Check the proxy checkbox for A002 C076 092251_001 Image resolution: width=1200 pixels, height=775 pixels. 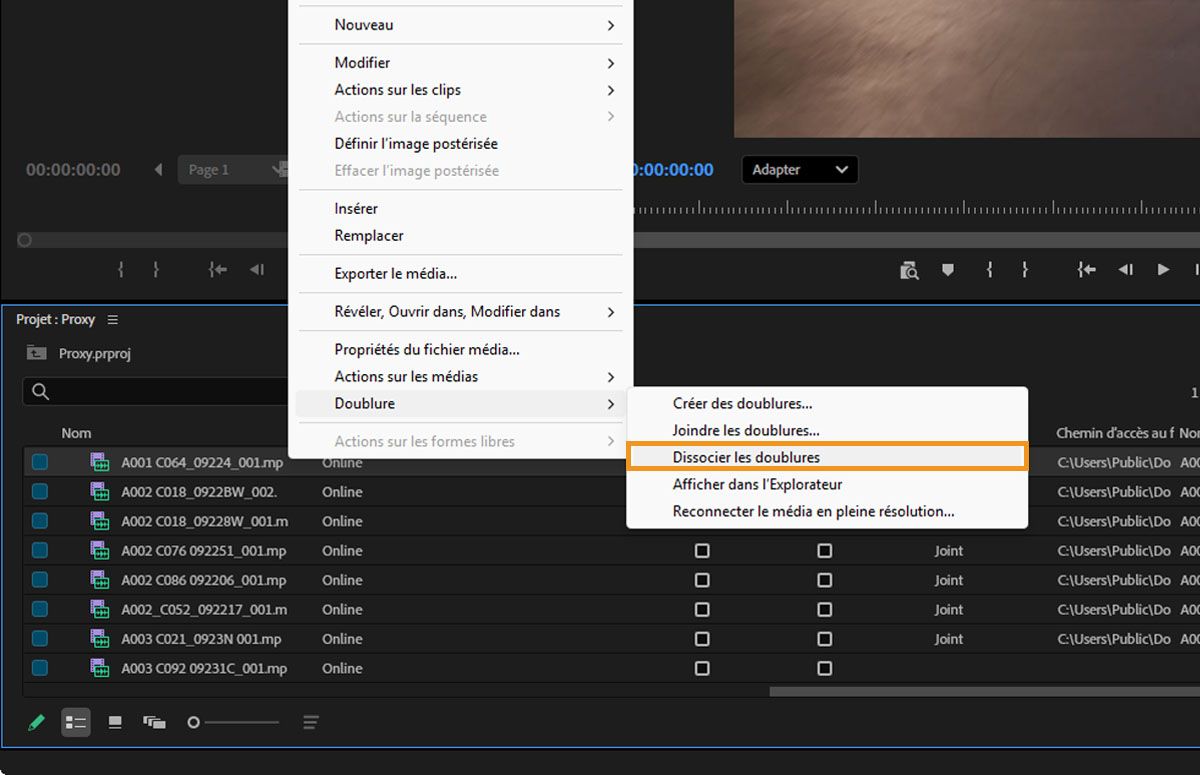click(703, 550)
